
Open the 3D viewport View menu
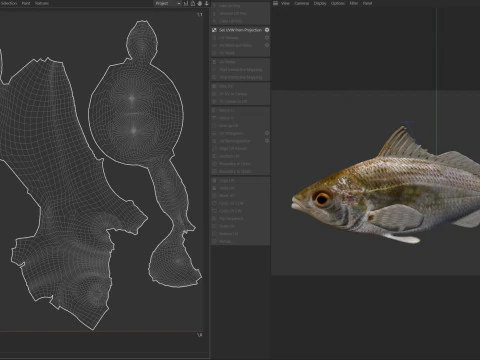pos(285,3)
